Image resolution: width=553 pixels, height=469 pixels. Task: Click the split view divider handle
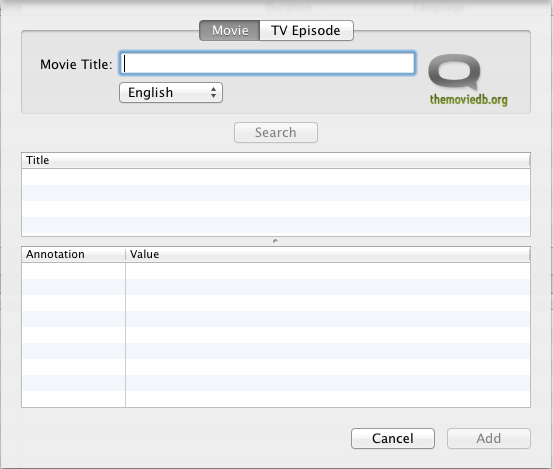[275, 241]
